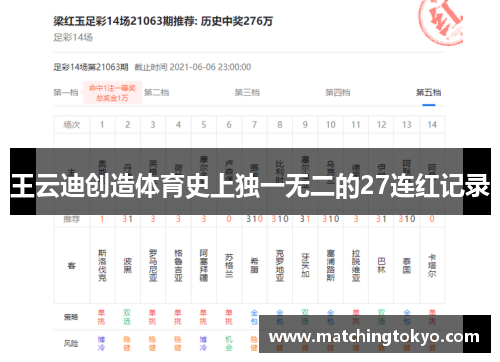Click recommendation 310 for match 13

(x=407, y=219)
